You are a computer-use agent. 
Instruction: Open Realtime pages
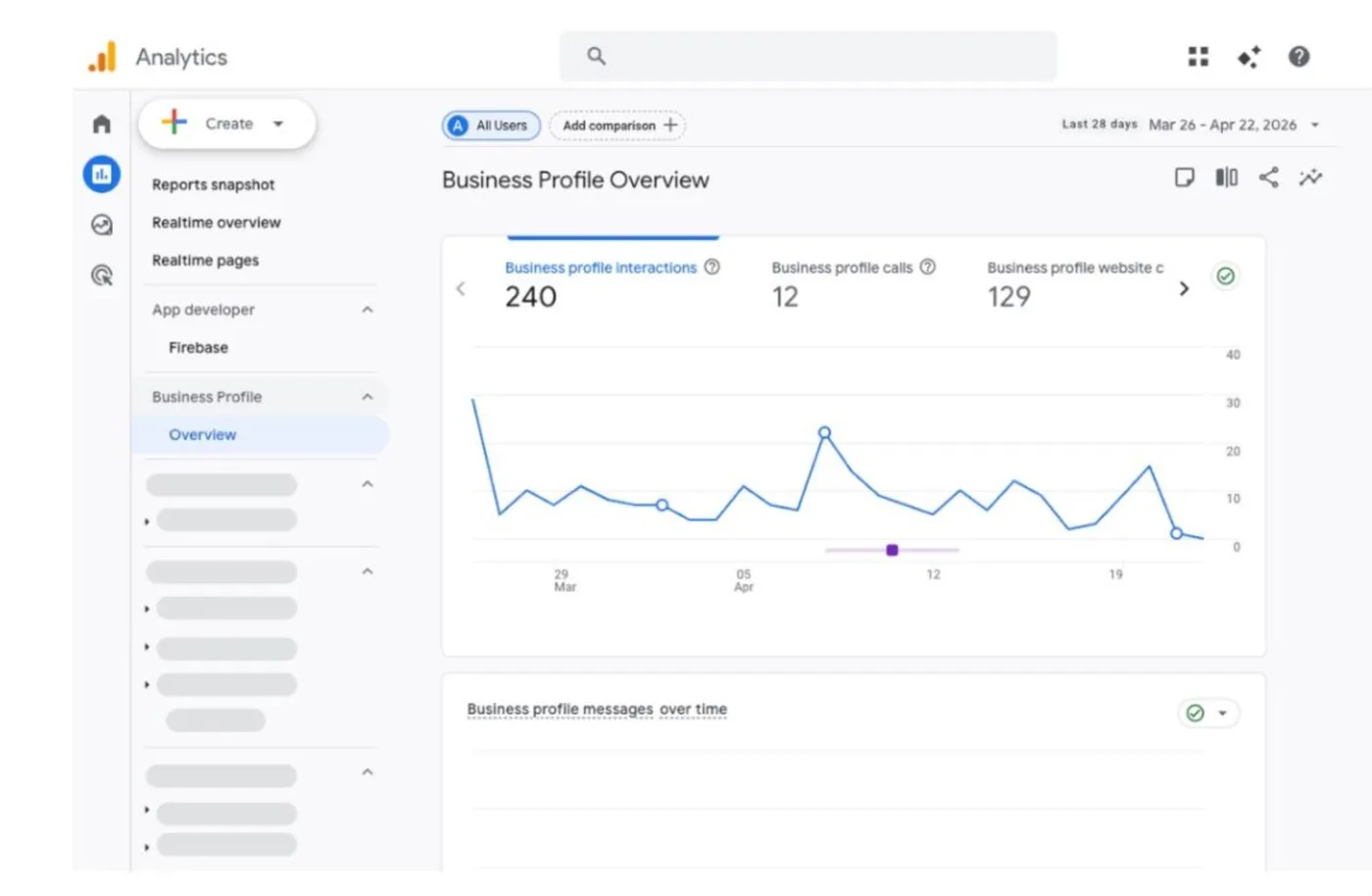tap(206, 260)
